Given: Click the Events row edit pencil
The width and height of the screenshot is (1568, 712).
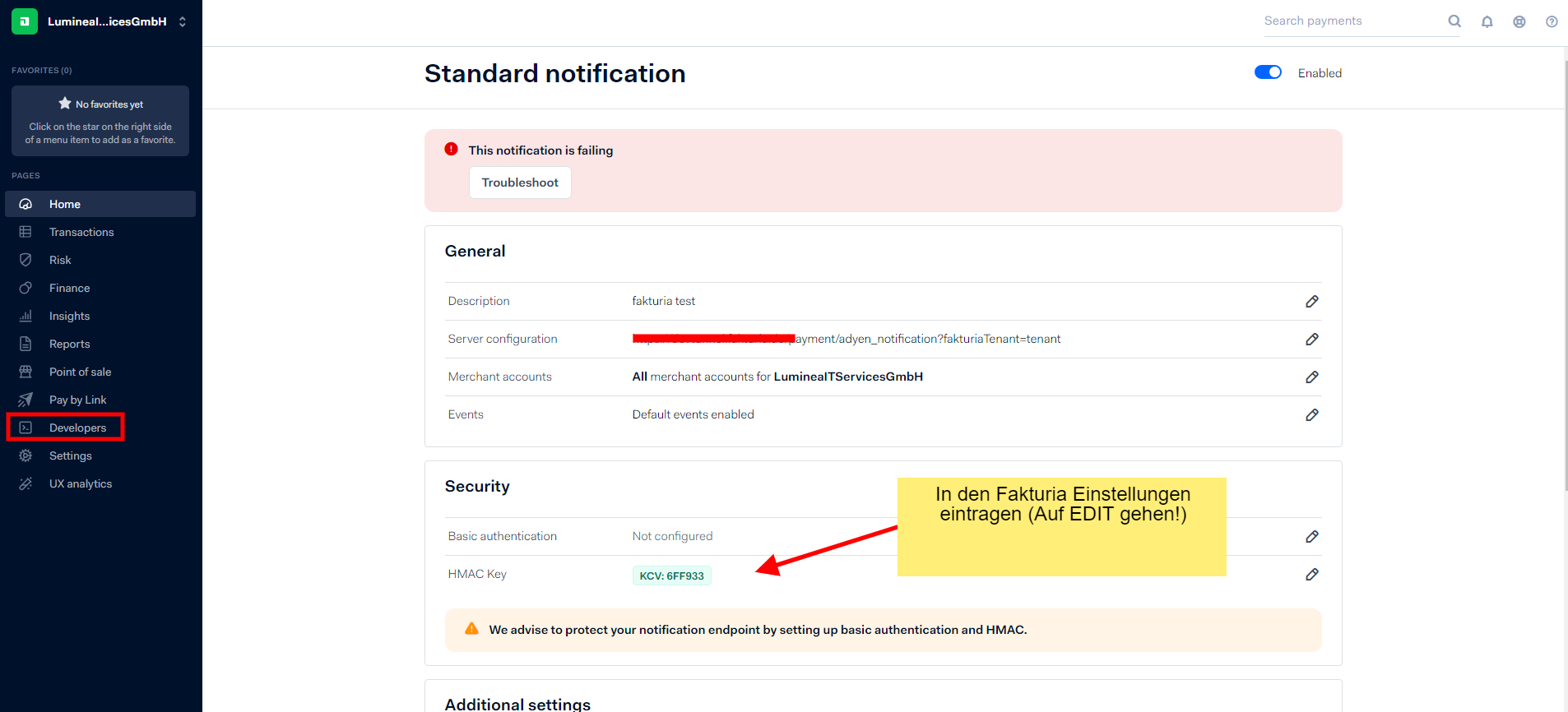Looking at the screenshot, I should [x=1311, y=415].
